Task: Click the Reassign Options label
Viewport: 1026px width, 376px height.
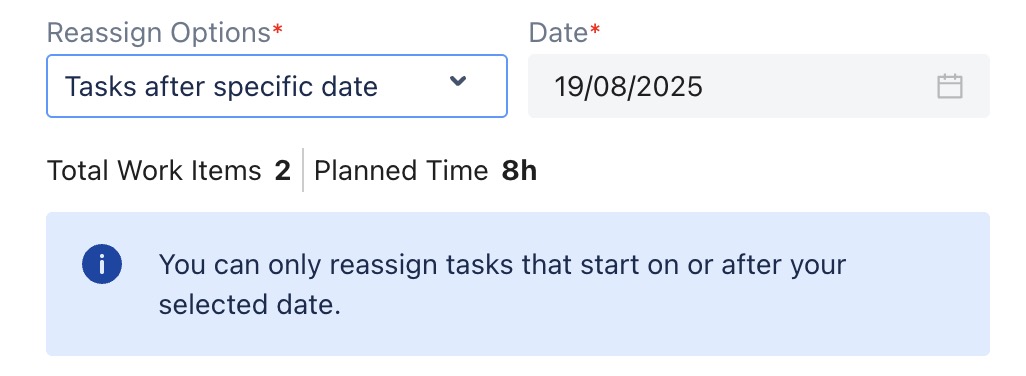Action: (159, 33)
